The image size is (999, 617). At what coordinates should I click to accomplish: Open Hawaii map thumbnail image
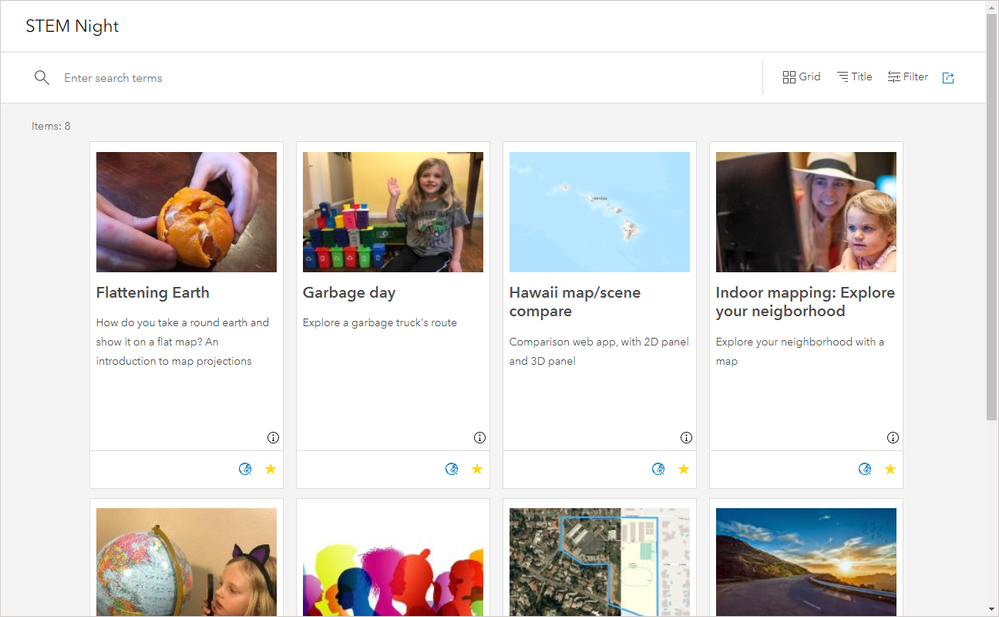point(600,212)
